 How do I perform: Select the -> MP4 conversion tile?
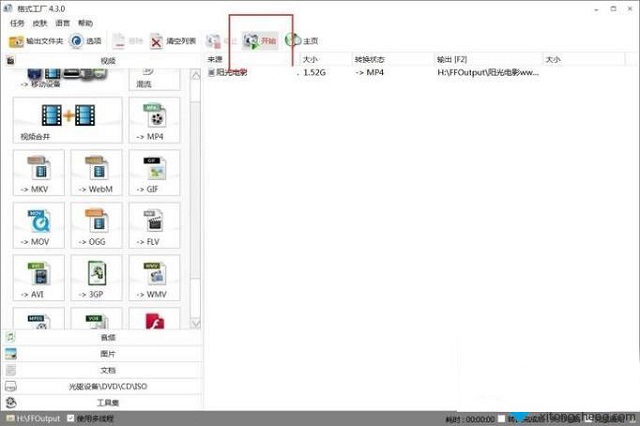coord(154,120)
